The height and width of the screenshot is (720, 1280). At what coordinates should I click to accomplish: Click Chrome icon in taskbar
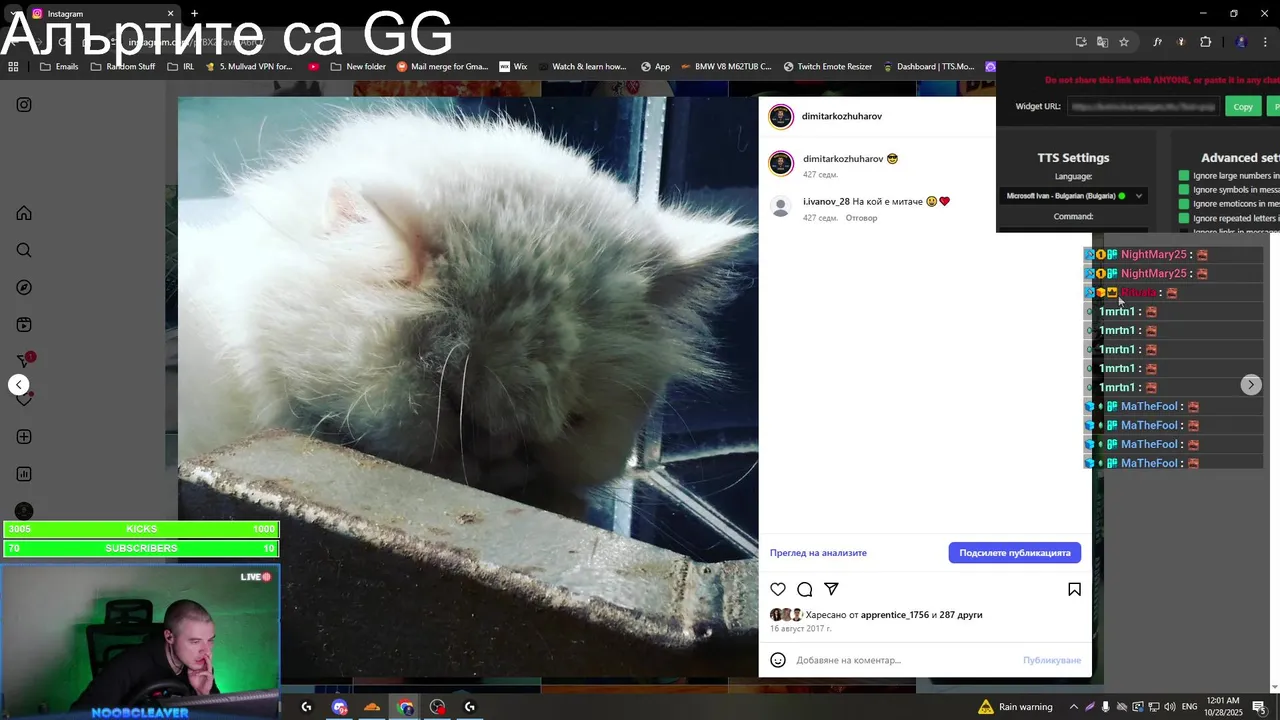click(x=405, y=707)
